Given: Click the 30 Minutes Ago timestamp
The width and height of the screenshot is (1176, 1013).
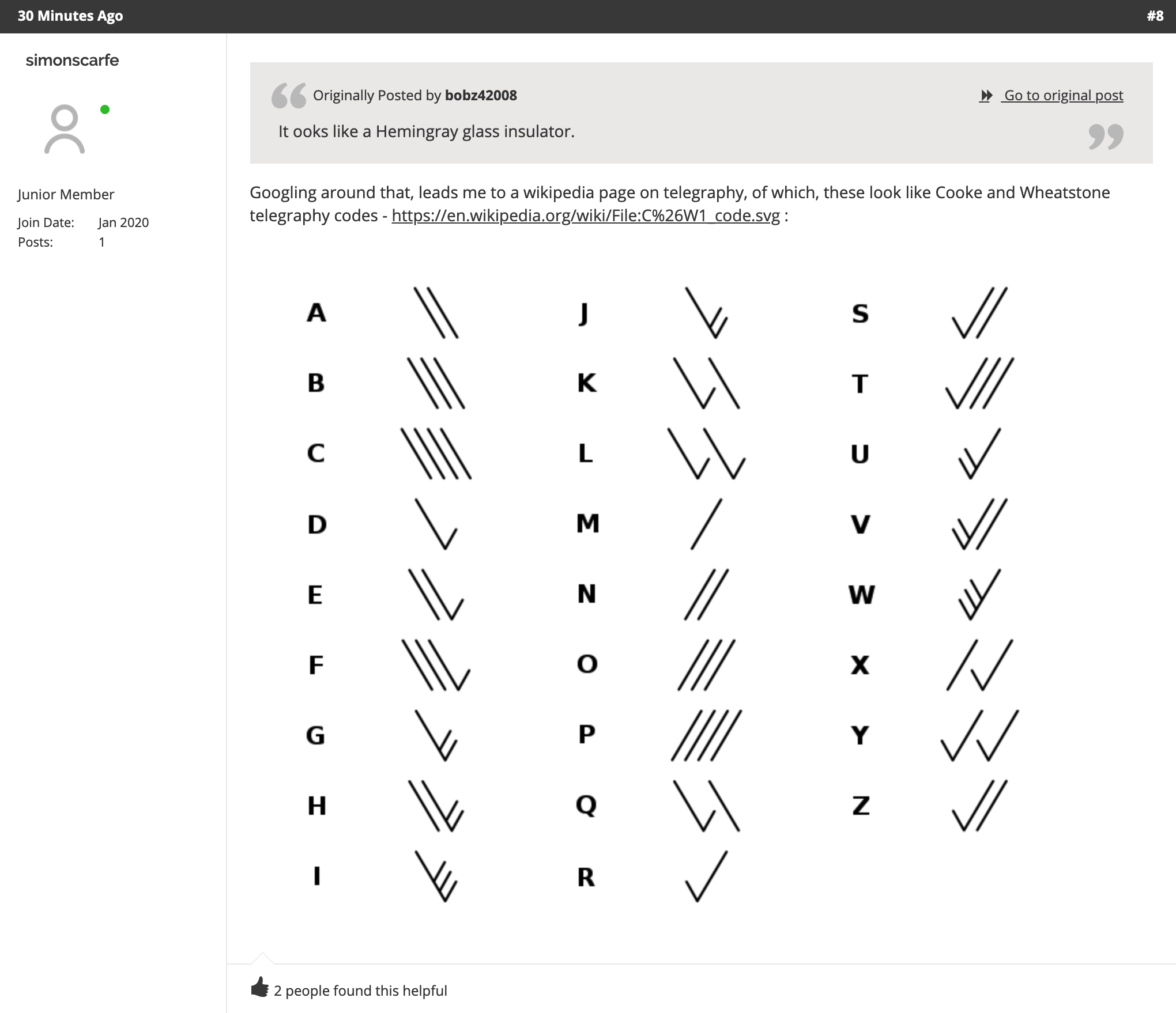Looking at the screenshot, I should 70,16.
